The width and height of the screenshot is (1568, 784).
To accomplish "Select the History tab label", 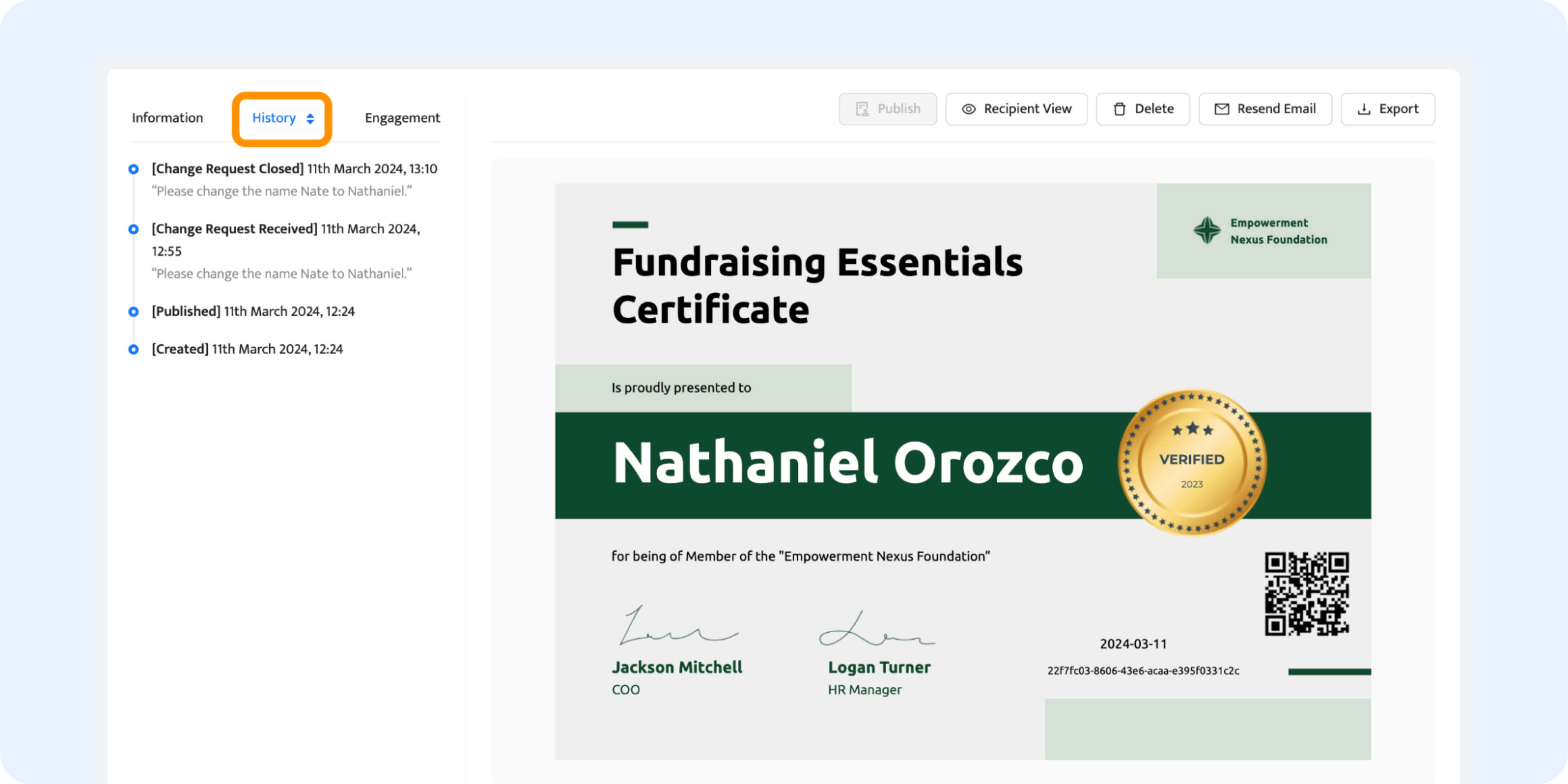I will 273,118.
